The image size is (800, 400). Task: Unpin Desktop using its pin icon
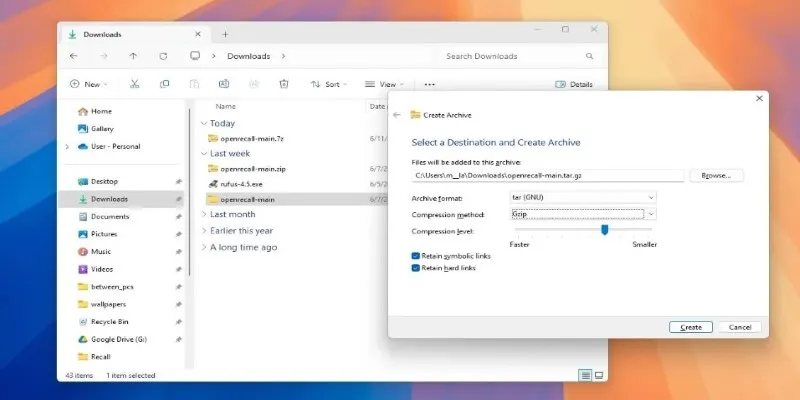point(179,182)
